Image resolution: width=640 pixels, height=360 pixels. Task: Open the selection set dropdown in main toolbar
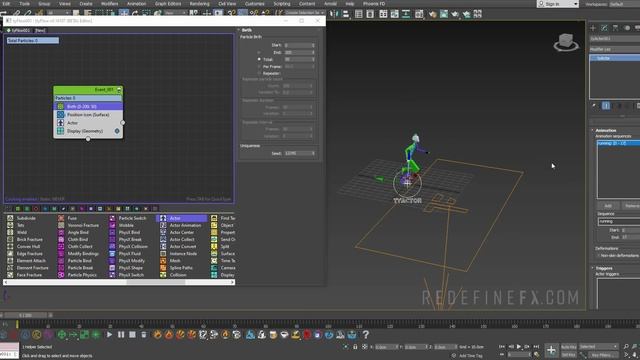click(x=304, y=13)
